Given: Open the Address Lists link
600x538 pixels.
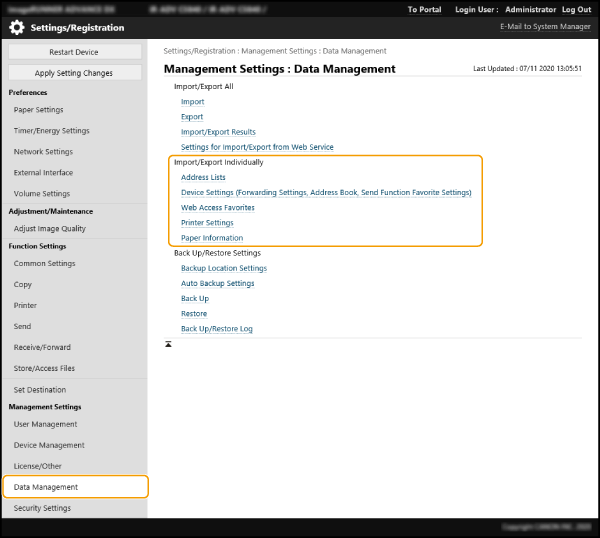Looking at the screenshot, I should point(203,177).
